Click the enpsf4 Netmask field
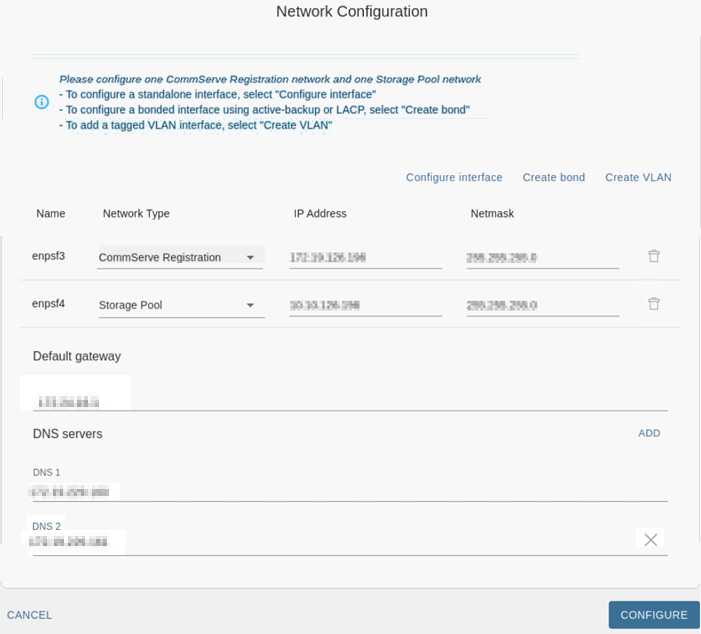Viewport: 701px width, 634px height. click(542, 305)
